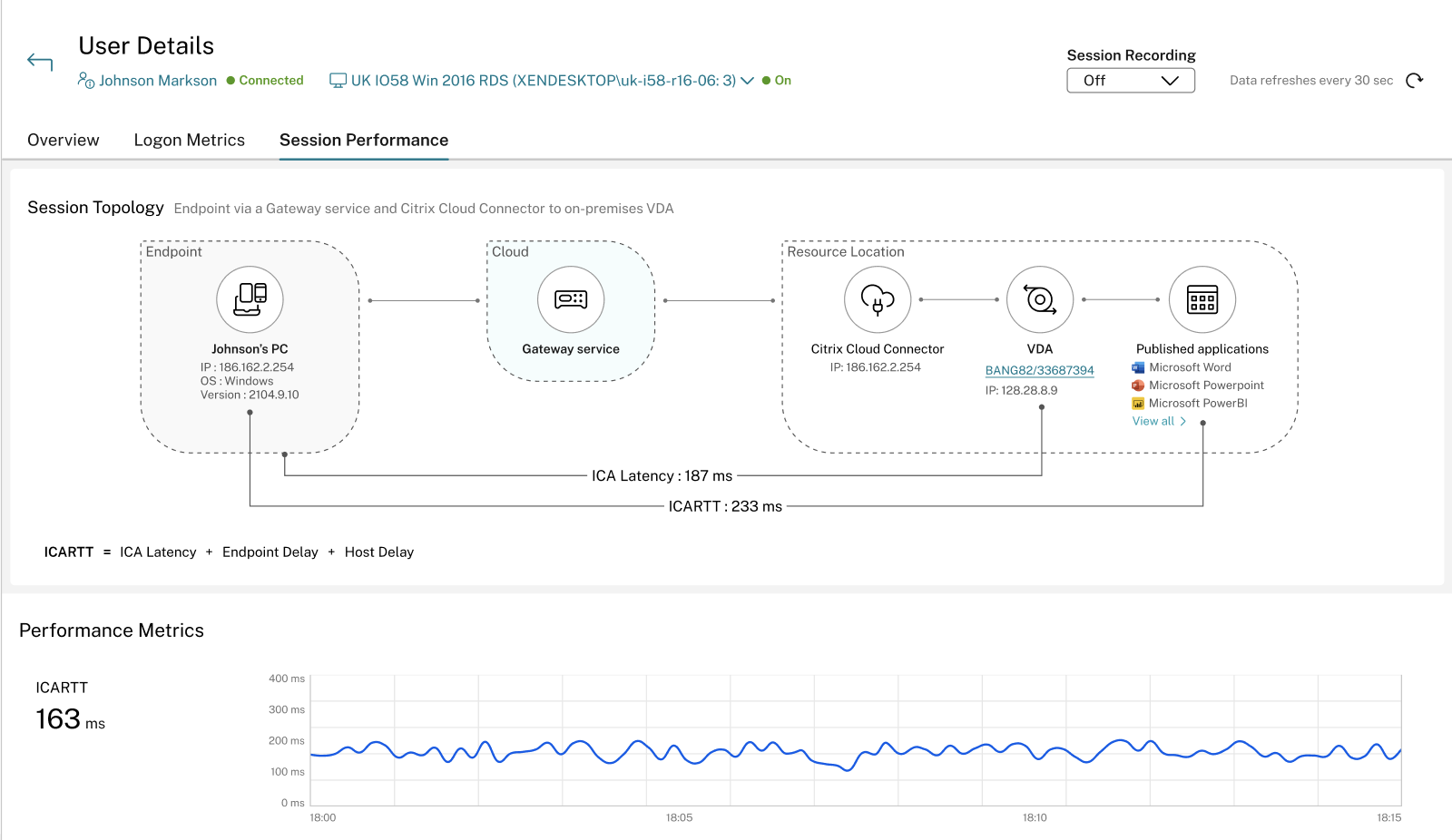Screen dimensions: 1452x840
Task: Open the Logon Metrics tab
Action: click(190, 141)
